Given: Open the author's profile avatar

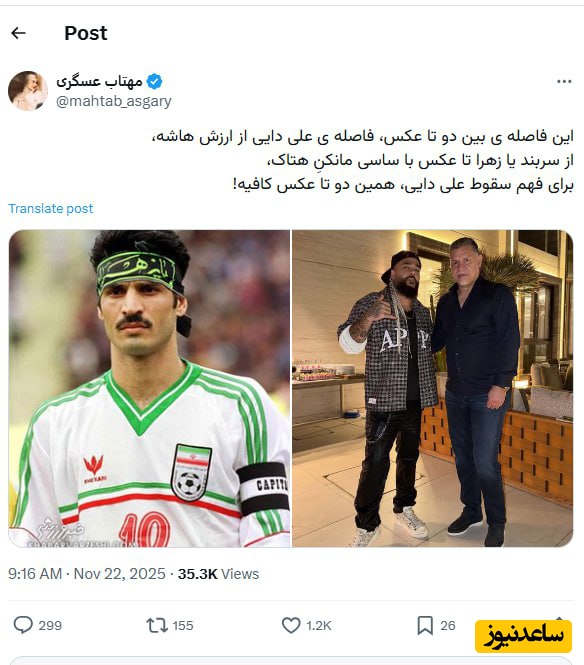Looking at the screenshot, I should tap(28, 90).
